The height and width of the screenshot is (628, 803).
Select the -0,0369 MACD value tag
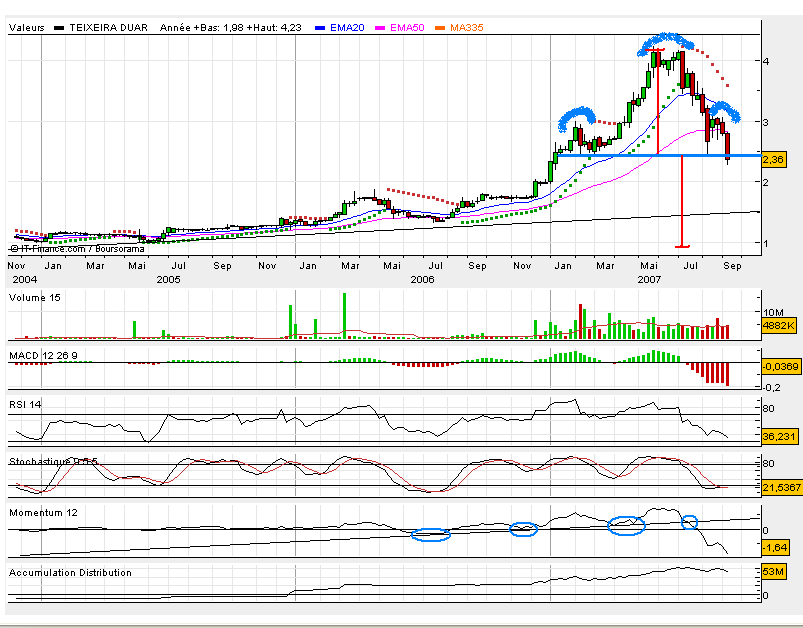778,367
